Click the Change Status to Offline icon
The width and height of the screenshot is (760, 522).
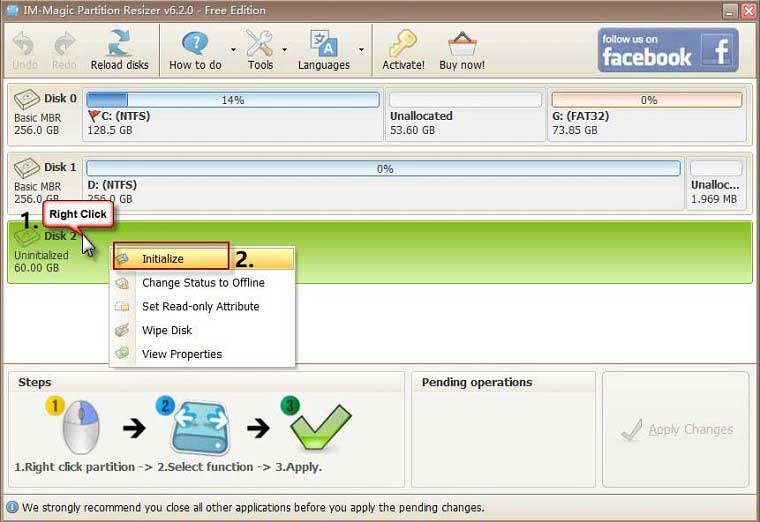[123, 283]
